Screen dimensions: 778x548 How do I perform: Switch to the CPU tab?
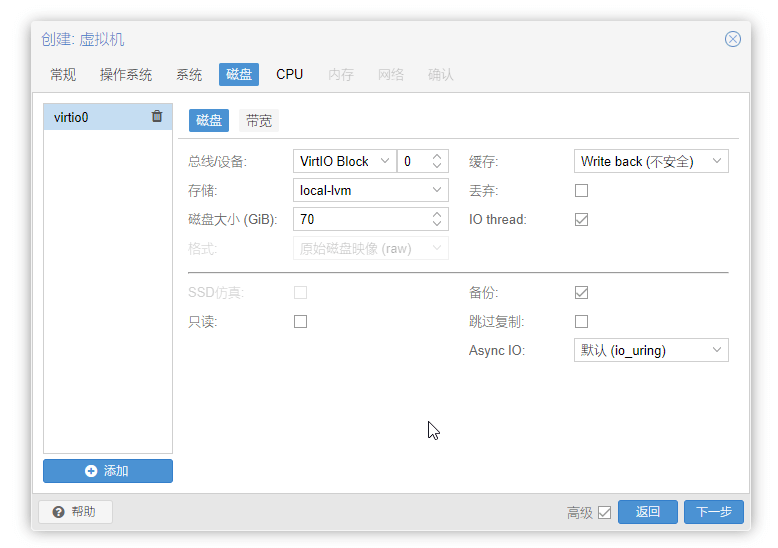click(x=289, y=74)
